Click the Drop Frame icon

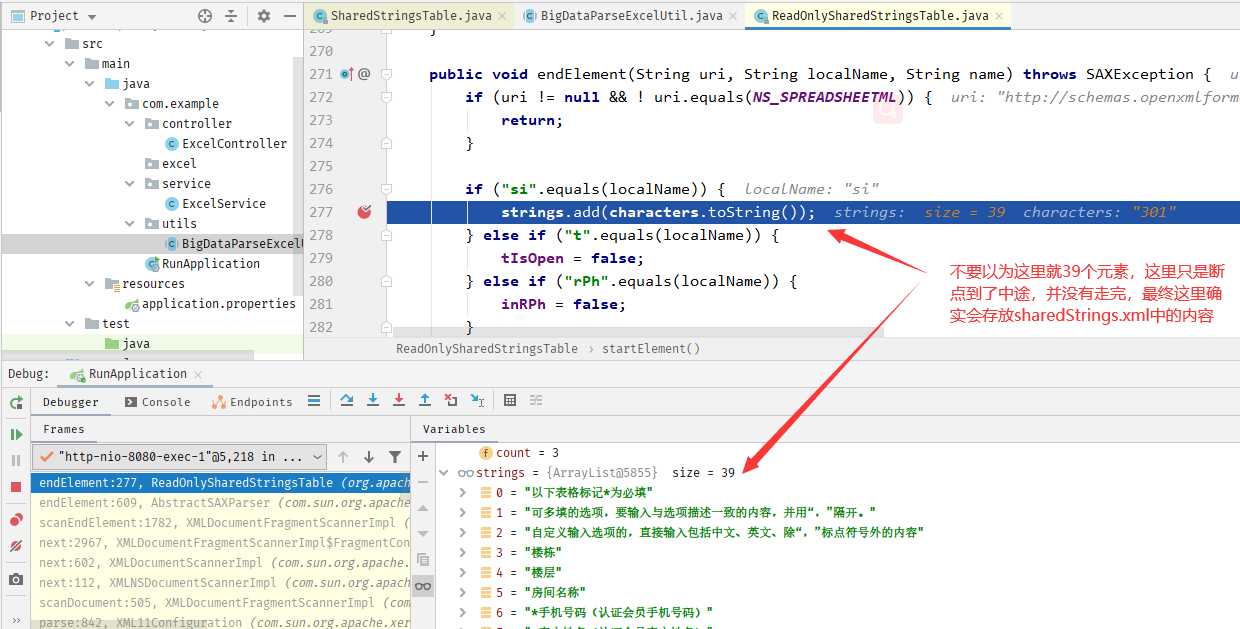[x=451, y=400]
